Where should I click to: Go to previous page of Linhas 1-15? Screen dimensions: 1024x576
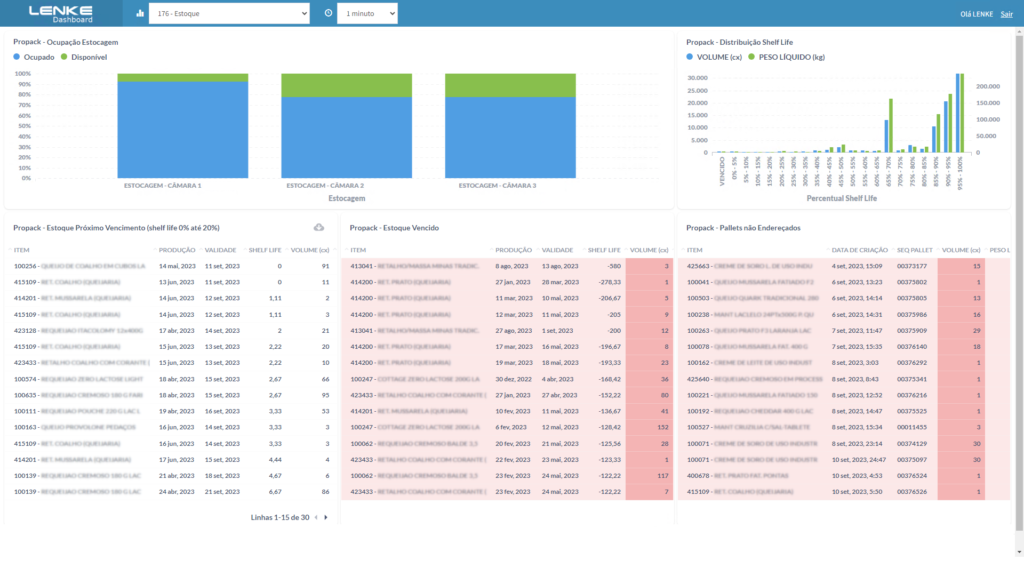[x=316, y=517]
